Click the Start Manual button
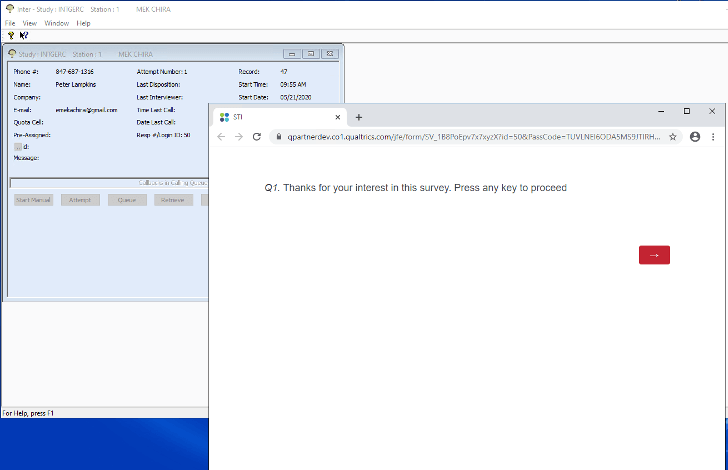The image size is (728, 470). click(33, 200)
